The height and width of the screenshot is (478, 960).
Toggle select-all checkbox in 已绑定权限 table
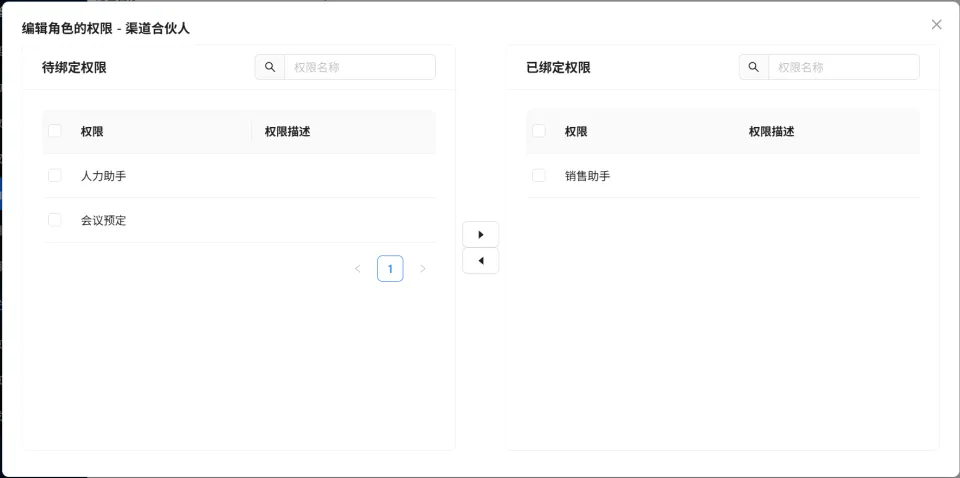[539, 131]
